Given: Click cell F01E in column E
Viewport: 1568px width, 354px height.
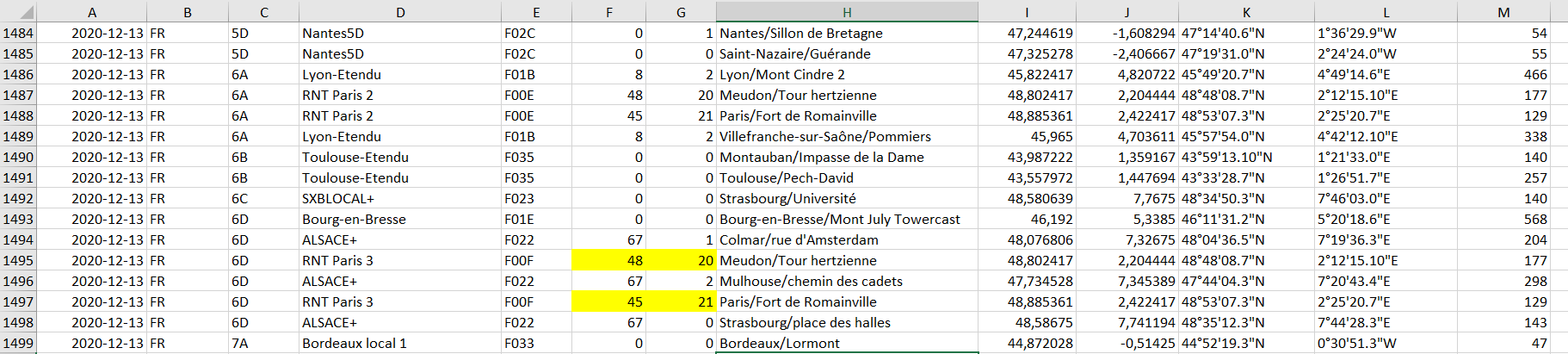Looking at the screenshot, I should click(x=536, y=219).
